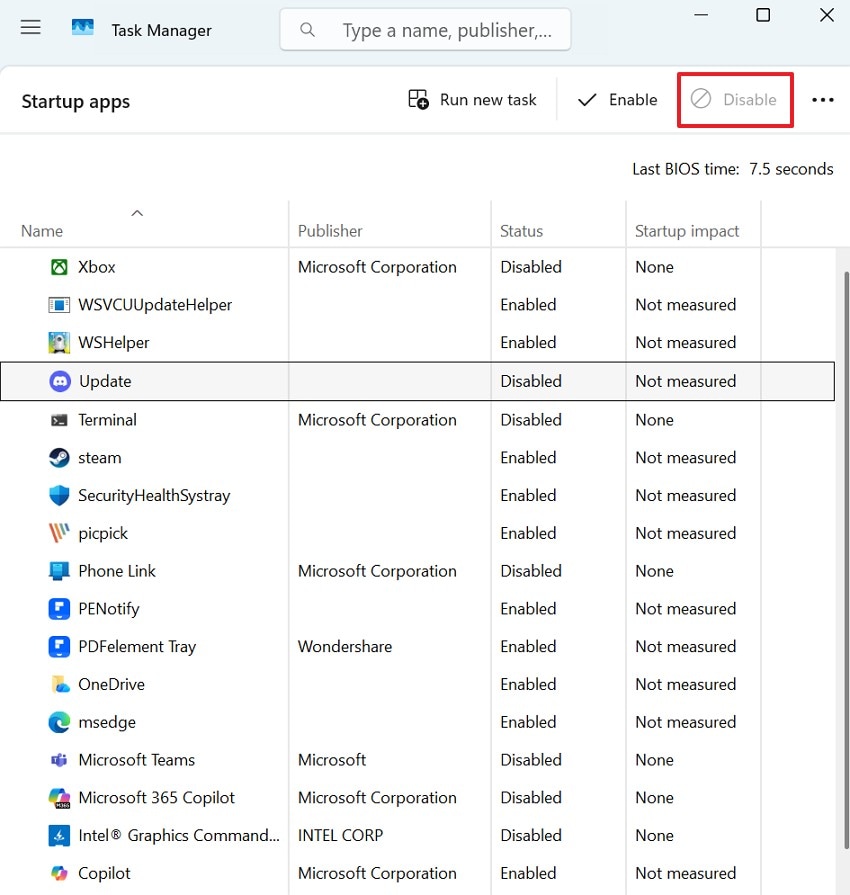Open the See more options menu
Screen dimensions: 850x895
click(x=822, y=100)
